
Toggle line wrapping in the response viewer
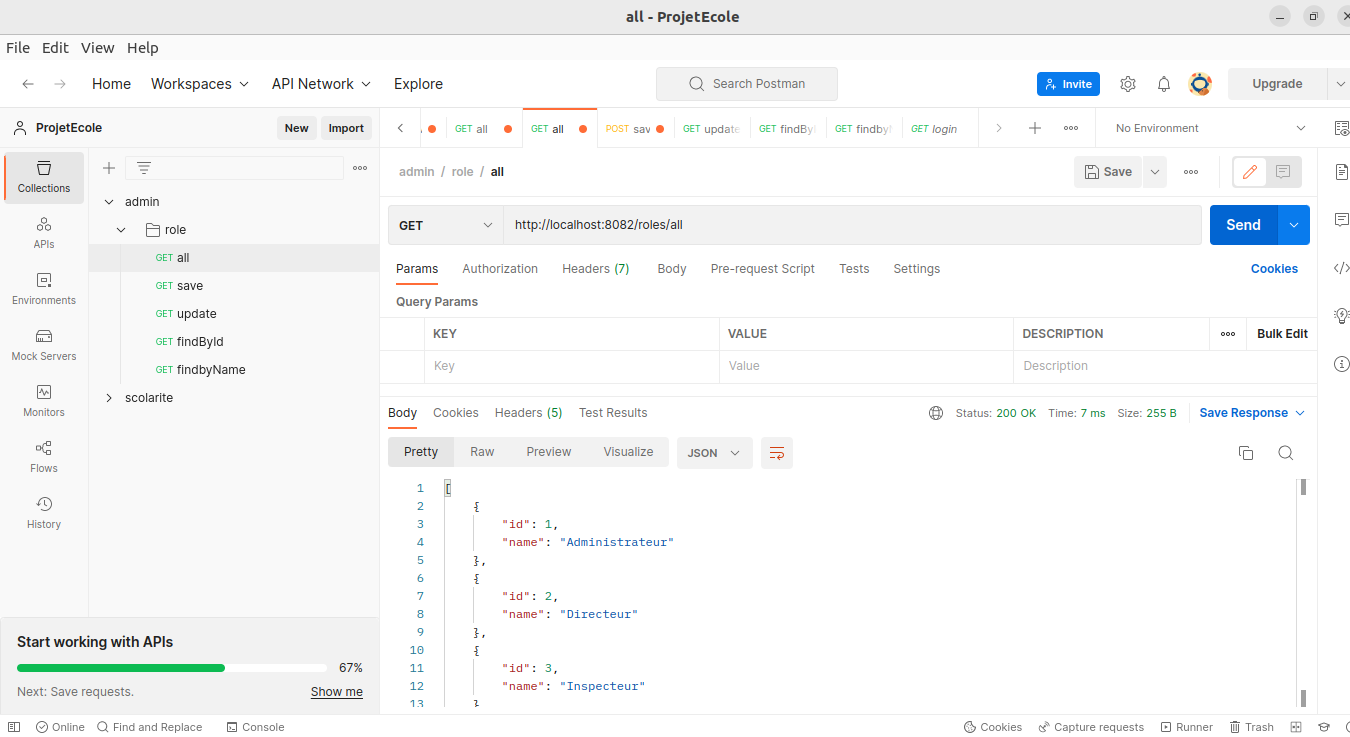point(777,453)
